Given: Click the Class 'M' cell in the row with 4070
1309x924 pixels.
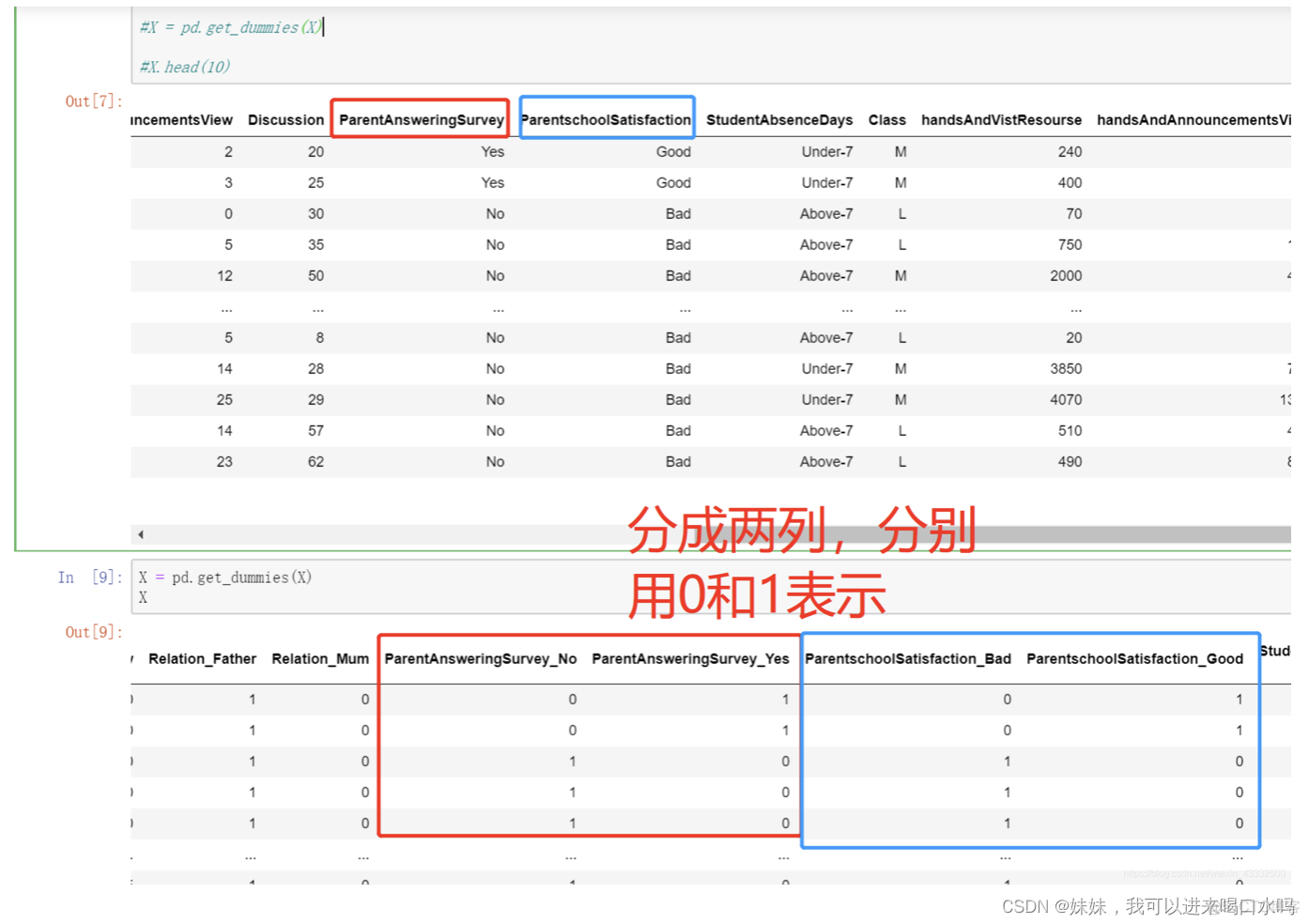Looking at the screenshot, I should [901, 400].
